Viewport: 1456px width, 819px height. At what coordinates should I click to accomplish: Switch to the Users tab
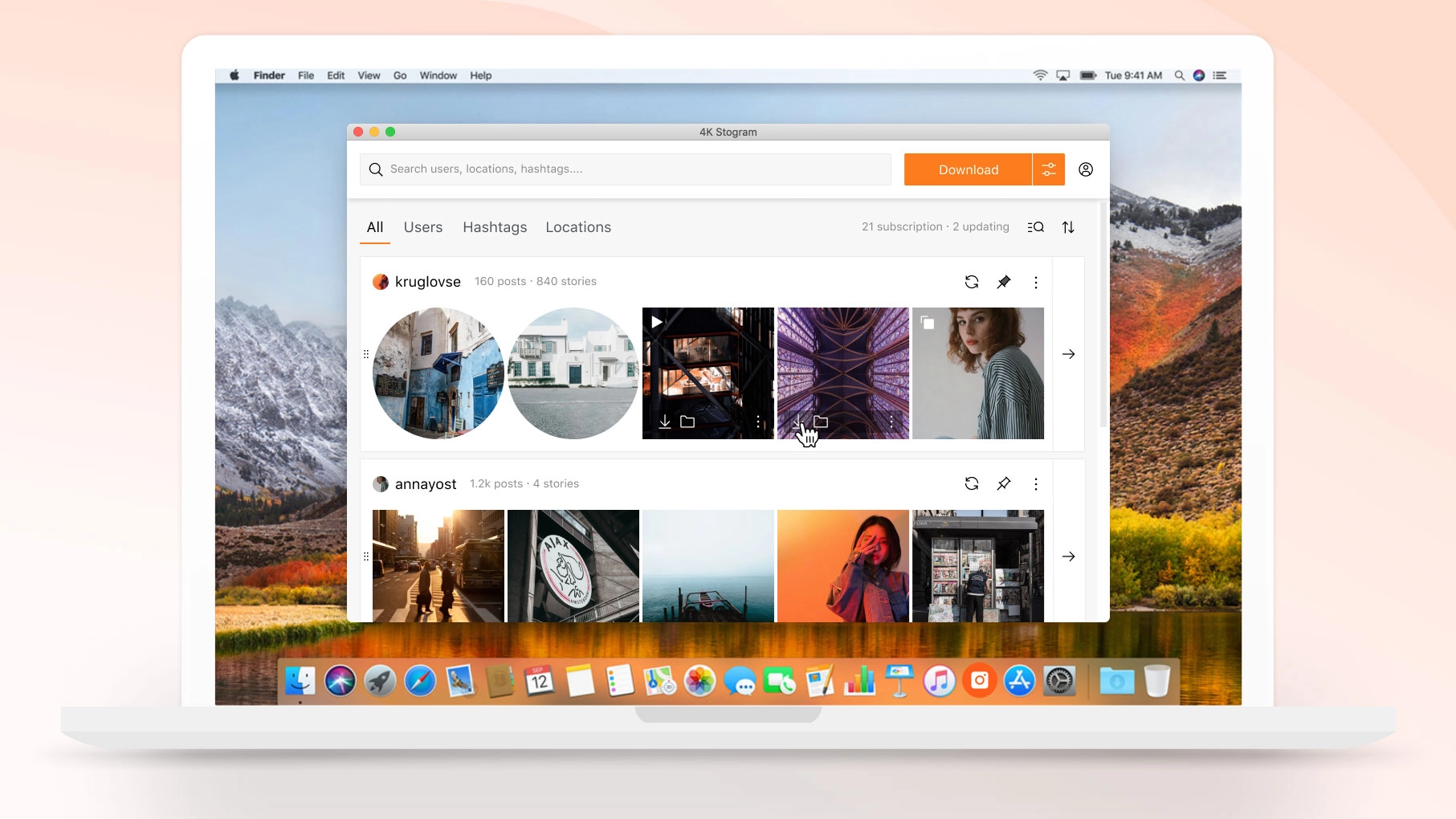423,227
